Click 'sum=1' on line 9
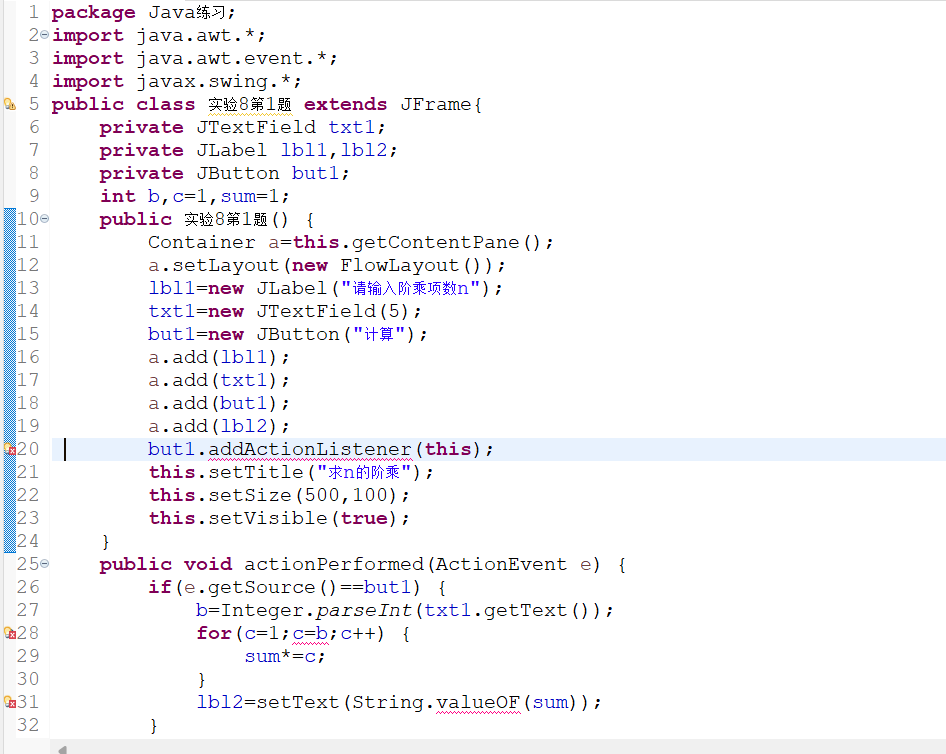This screenshot has width=946, height=754. (x=250, y=196)
